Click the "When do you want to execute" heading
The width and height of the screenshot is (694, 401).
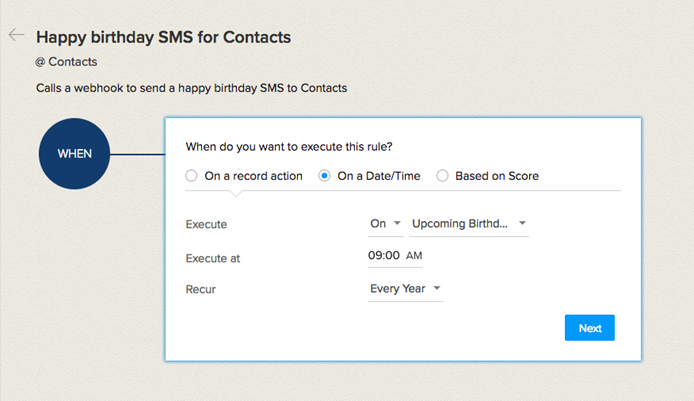coord(289,147)
